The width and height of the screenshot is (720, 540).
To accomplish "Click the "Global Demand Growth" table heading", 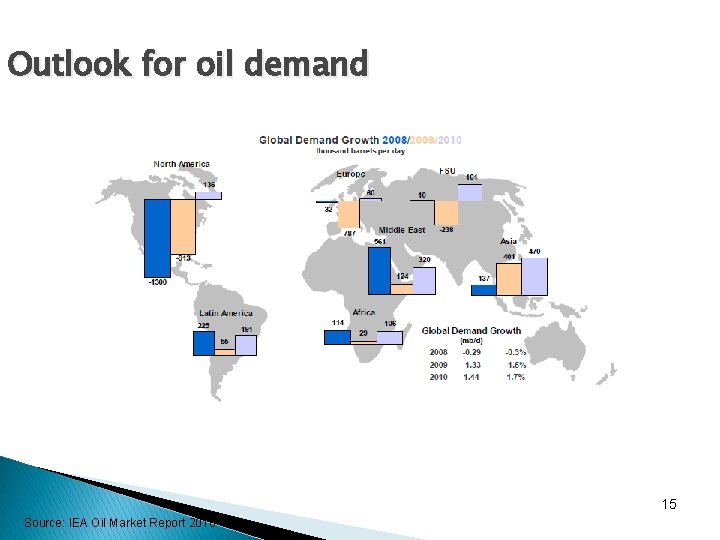I will 472,331.
